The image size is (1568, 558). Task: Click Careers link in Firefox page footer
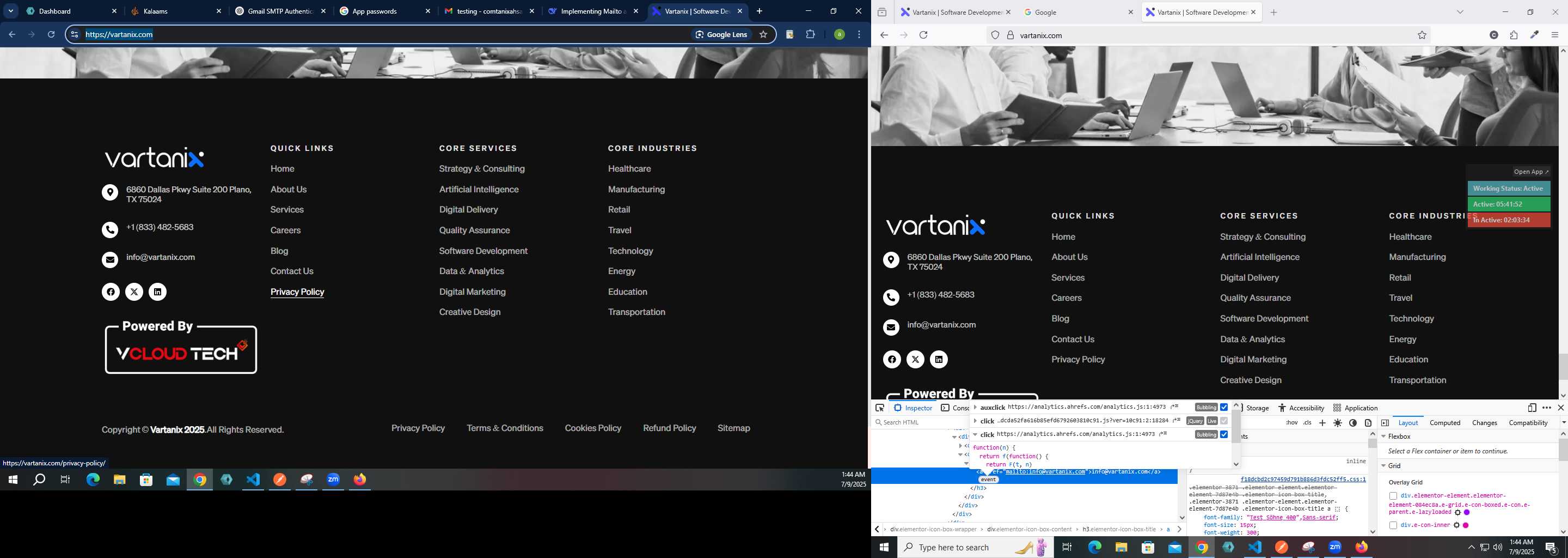[1066, 298]
